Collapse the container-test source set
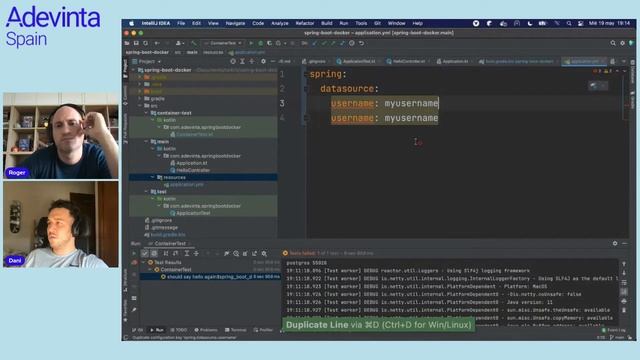 click(x=146, y=113)
